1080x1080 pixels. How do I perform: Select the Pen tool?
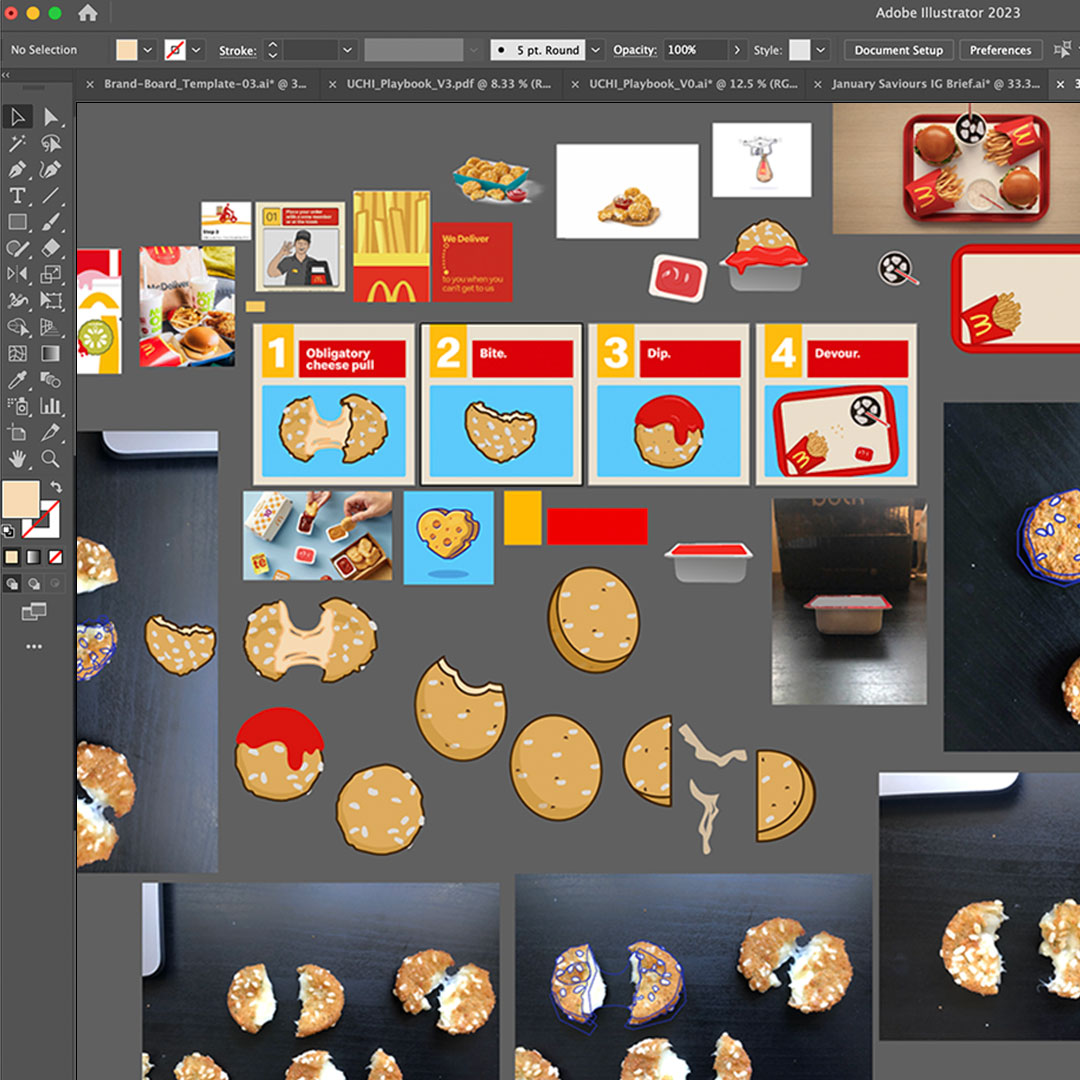pyautogui.click(x=18, y=169)
